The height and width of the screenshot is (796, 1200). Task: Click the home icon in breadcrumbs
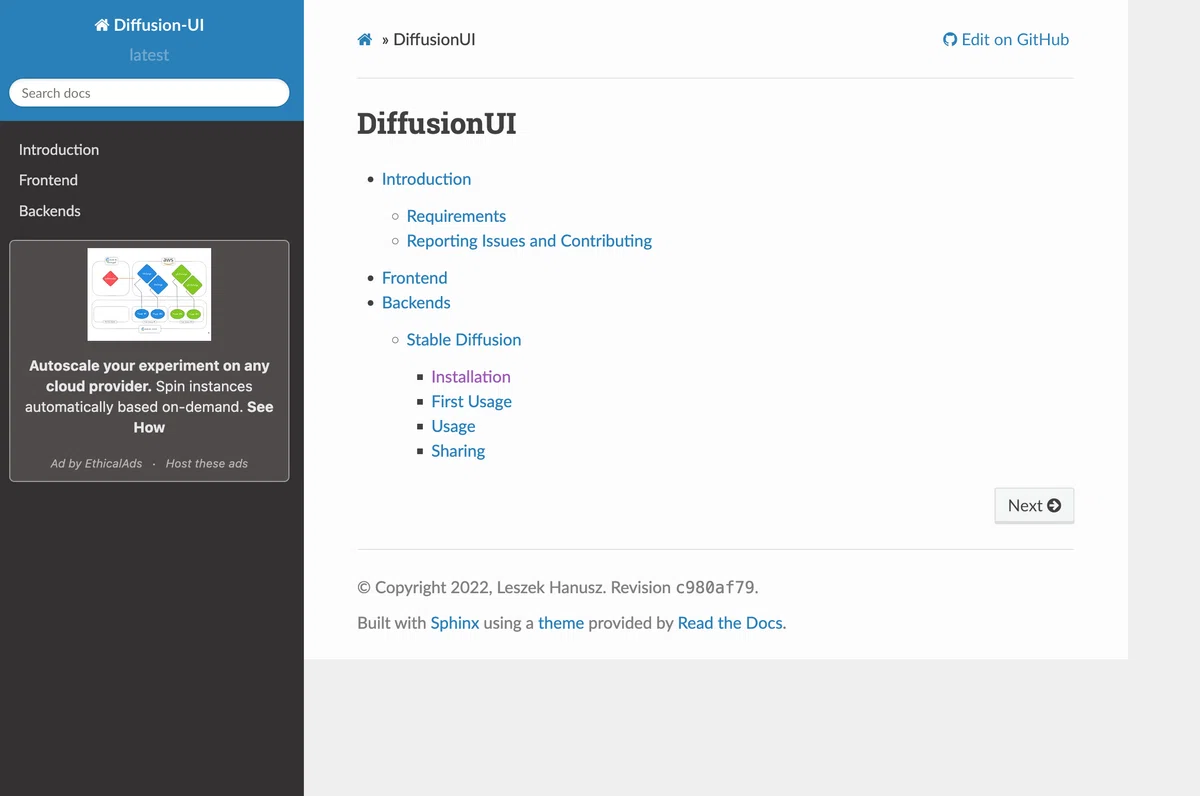(x=365, y=40)
